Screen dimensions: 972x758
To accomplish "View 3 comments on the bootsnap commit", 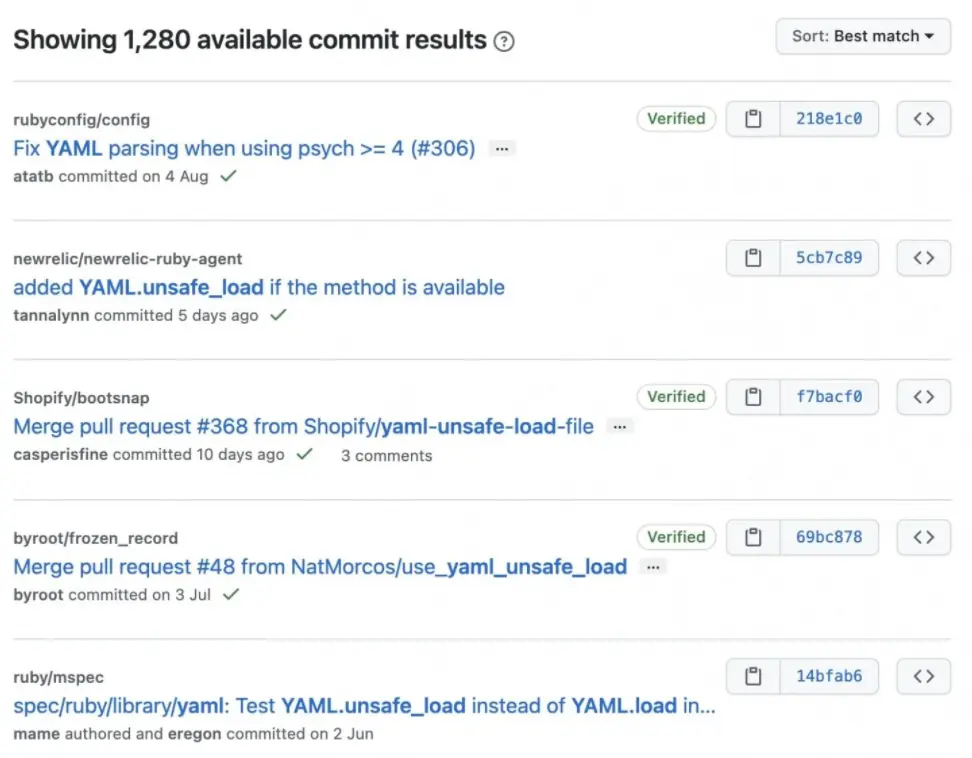I will click(386, 455).
